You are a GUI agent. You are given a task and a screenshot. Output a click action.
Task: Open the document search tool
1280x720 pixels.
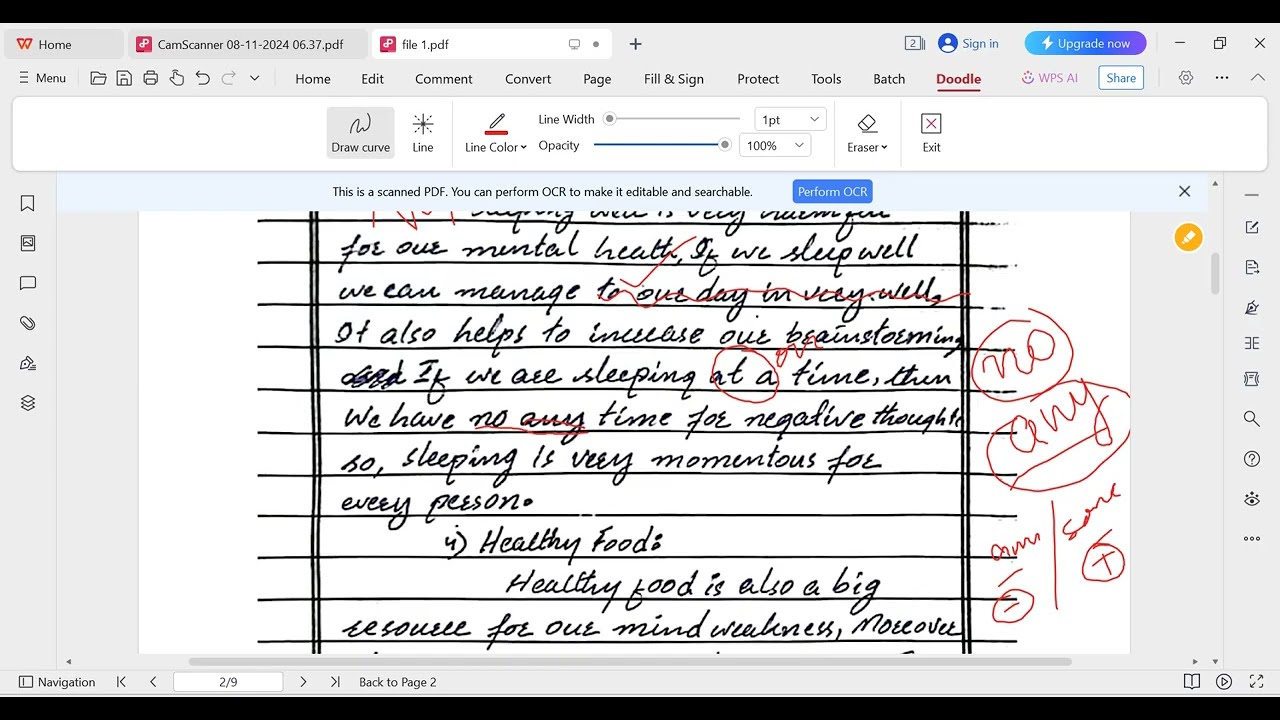click(x=1252, y=419)
